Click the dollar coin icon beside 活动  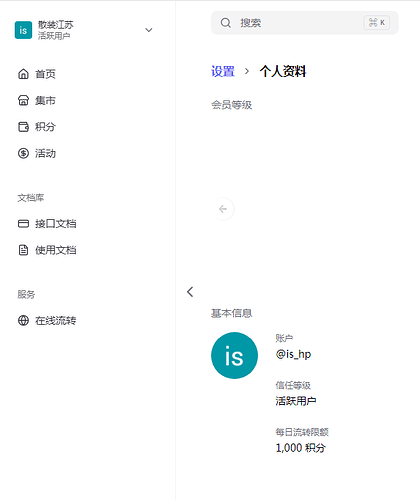pos(23,153)
